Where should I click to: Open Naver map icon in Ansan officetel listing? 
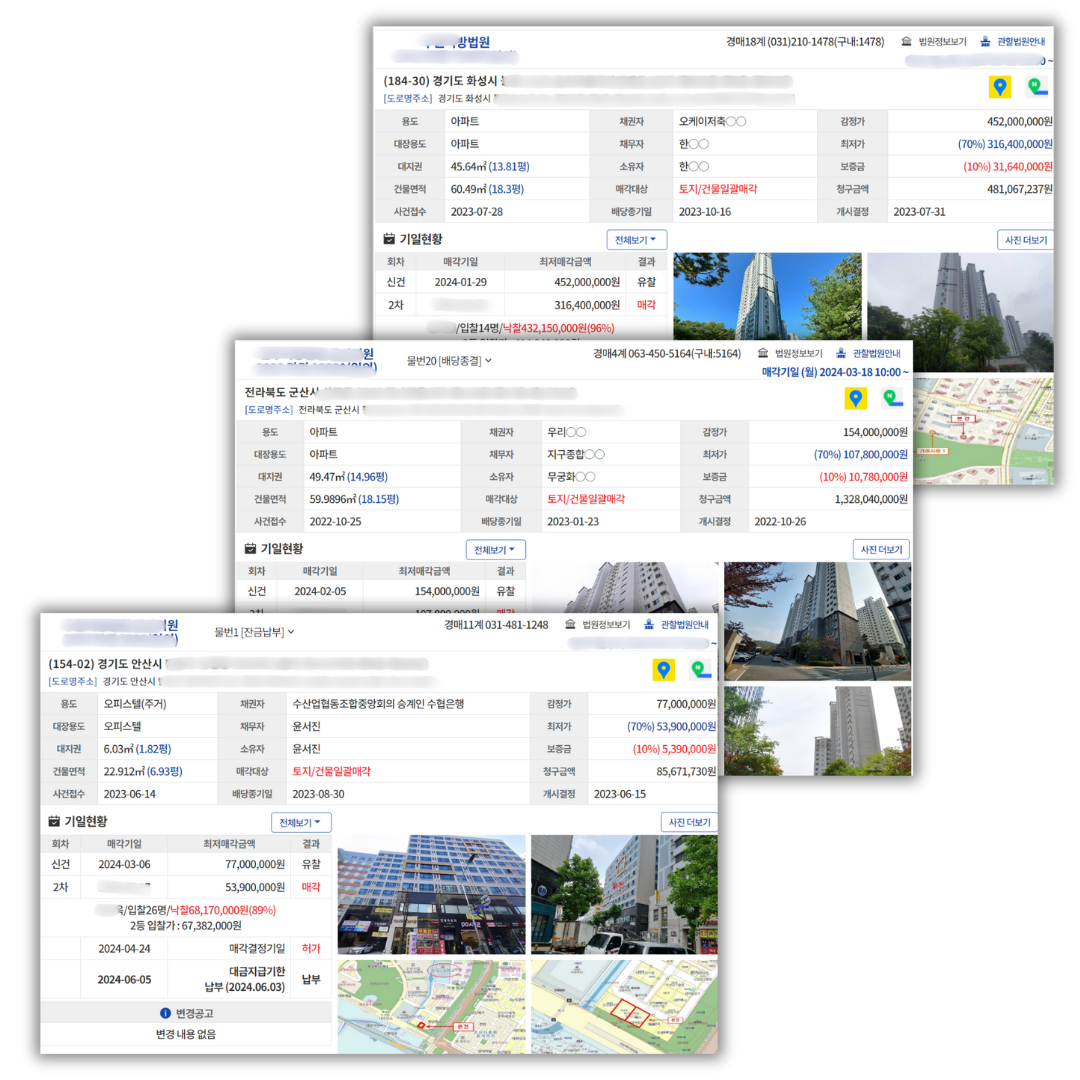(x=700, y=670)
